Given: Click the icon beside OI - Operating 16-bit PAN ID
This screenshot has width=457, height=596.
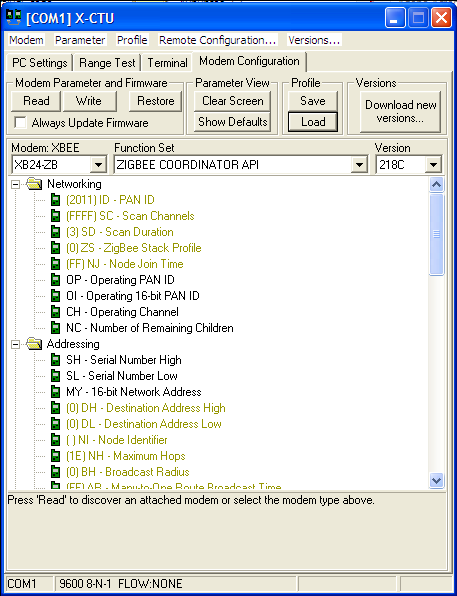Looking at the screenshot, I should click(x=56, y=296).
